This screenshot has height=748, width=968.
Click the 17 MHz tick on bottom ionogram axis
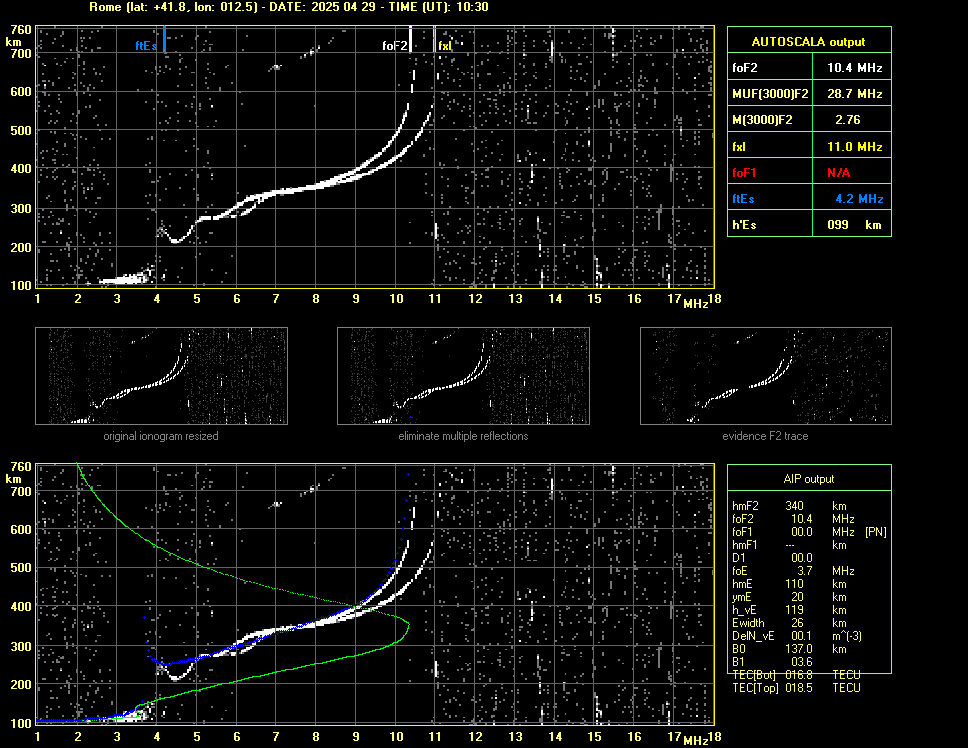coord(674,736)
